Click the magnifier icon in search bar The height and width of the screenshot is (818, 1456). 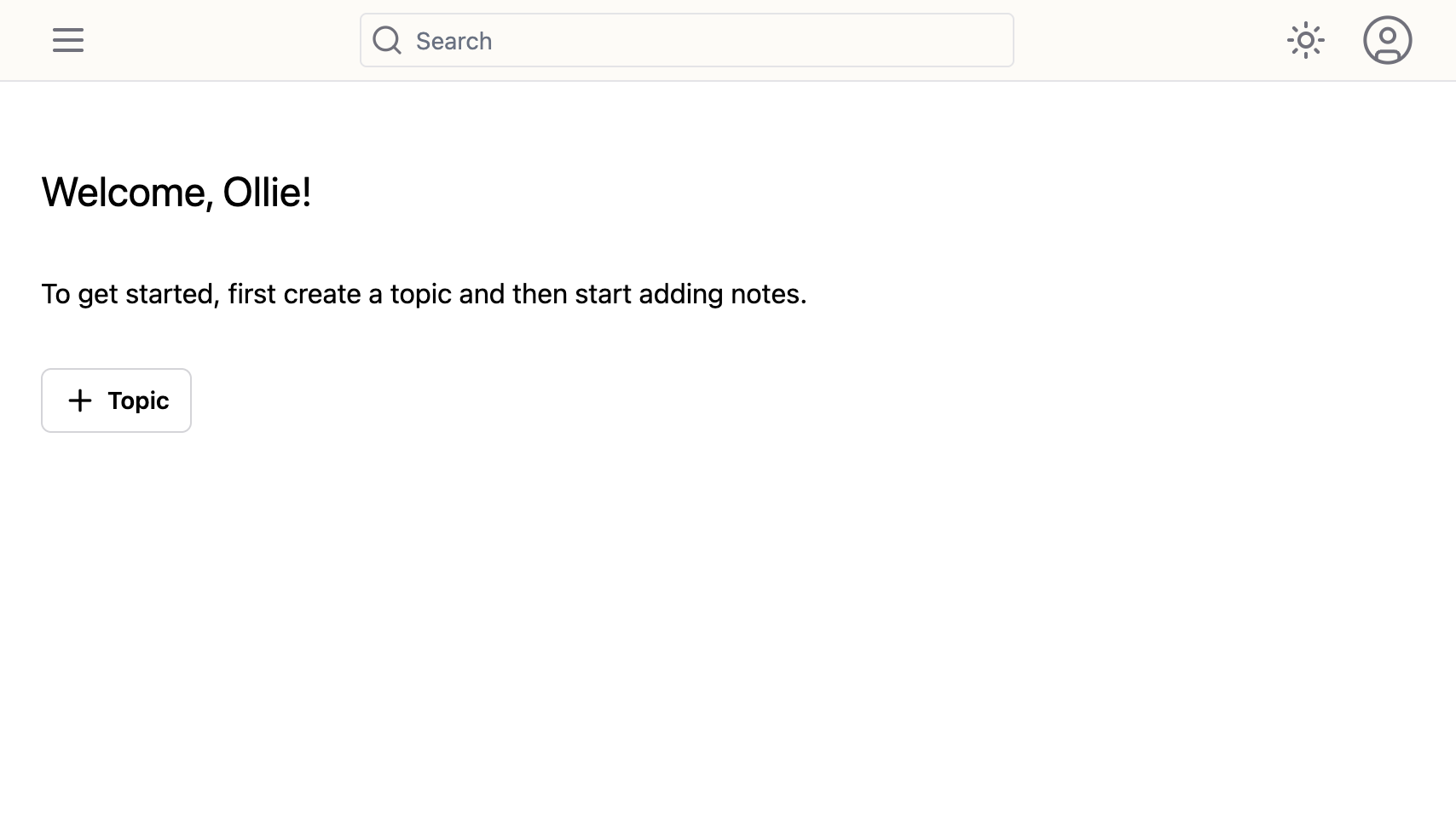pos(387,40)
